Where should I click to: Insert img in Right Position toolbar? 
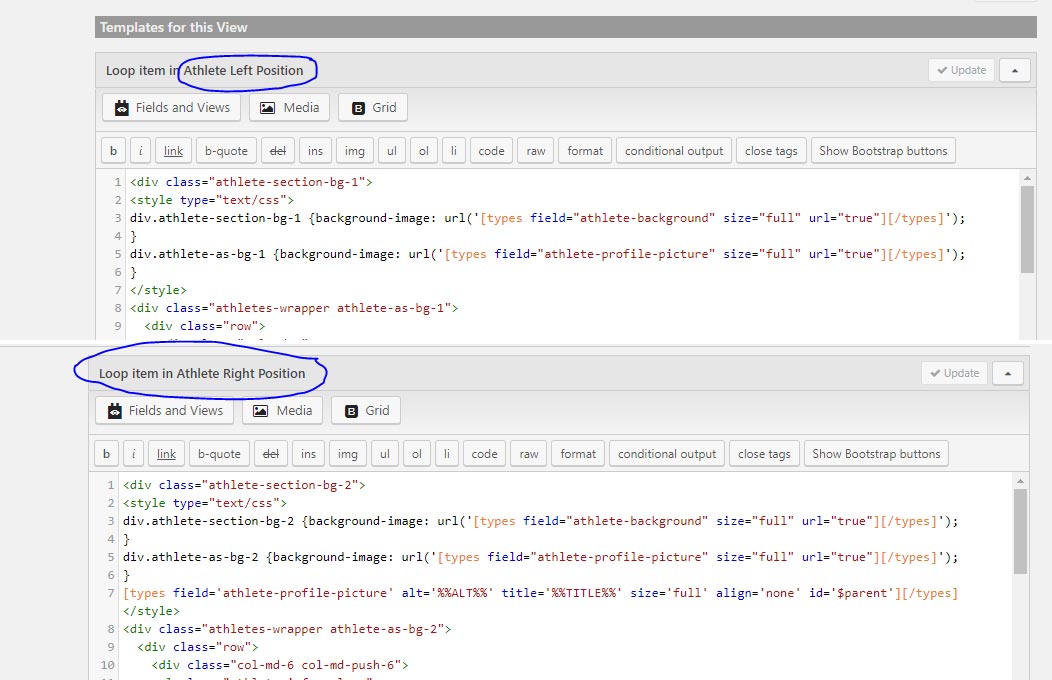pyautogui.click(x=348, y=454)
